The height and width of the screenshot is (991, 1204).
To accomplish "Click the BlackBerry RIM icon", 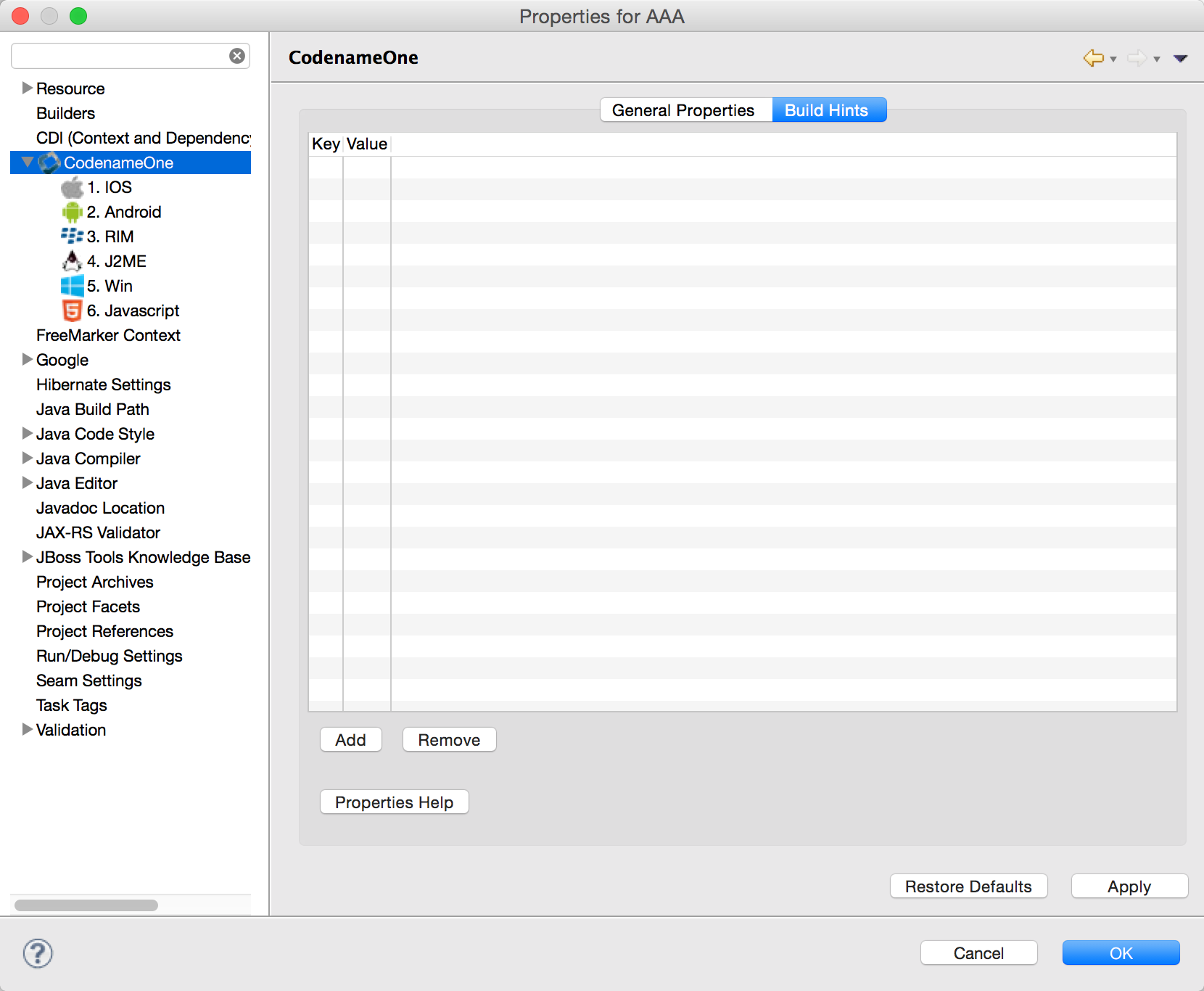I will point(72,236).
